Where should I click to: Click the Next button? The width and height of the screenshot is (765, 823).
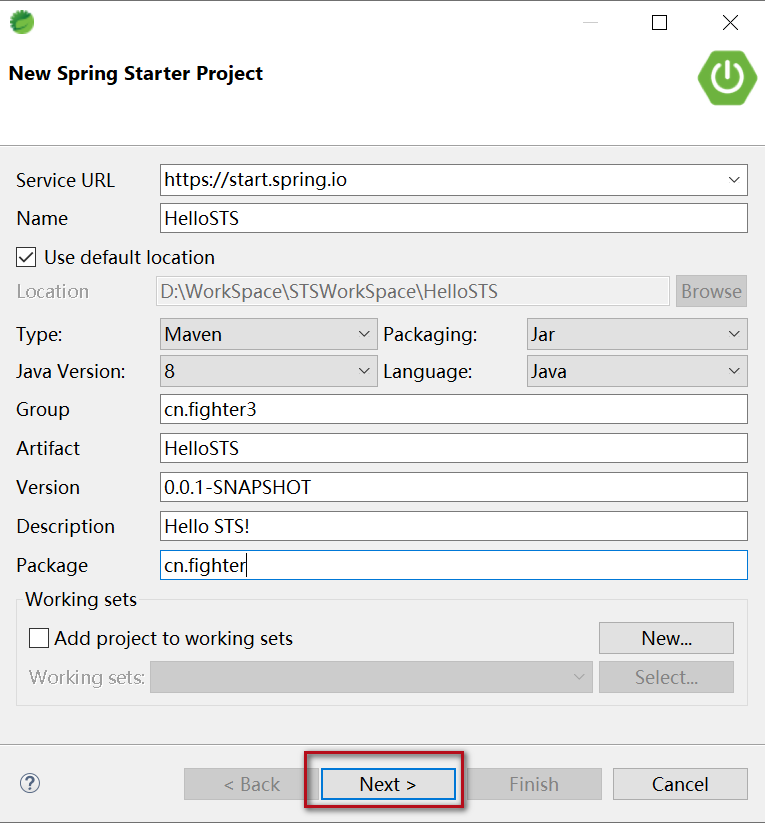coord(388,784)
